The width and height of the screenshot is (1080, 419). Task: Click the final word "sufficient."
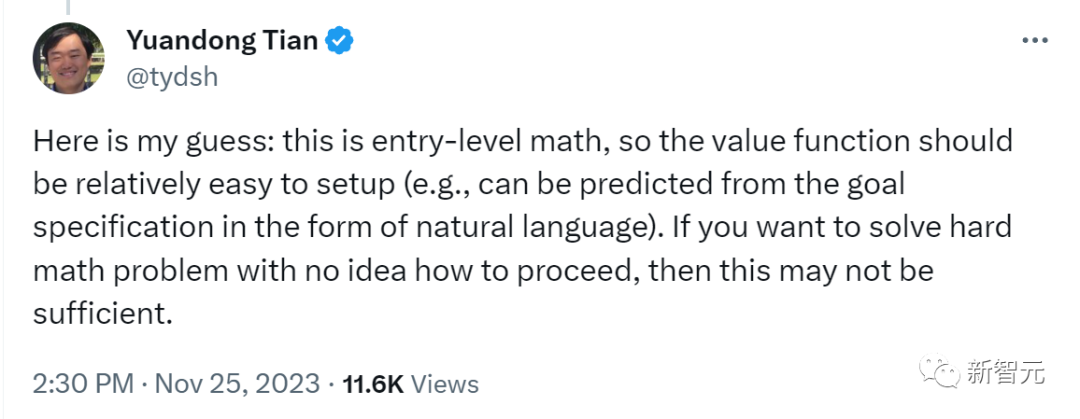coord(101,314)
